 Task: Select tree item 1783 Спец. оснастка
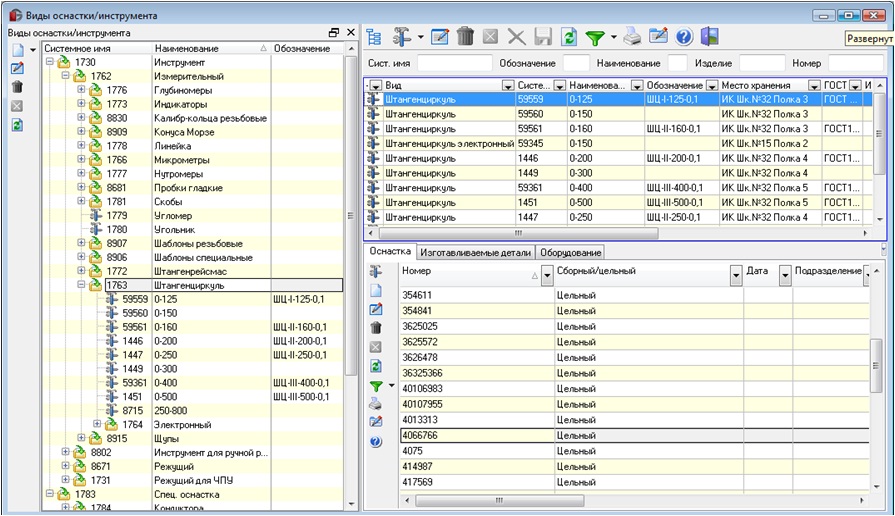click(x=192, y=494)
